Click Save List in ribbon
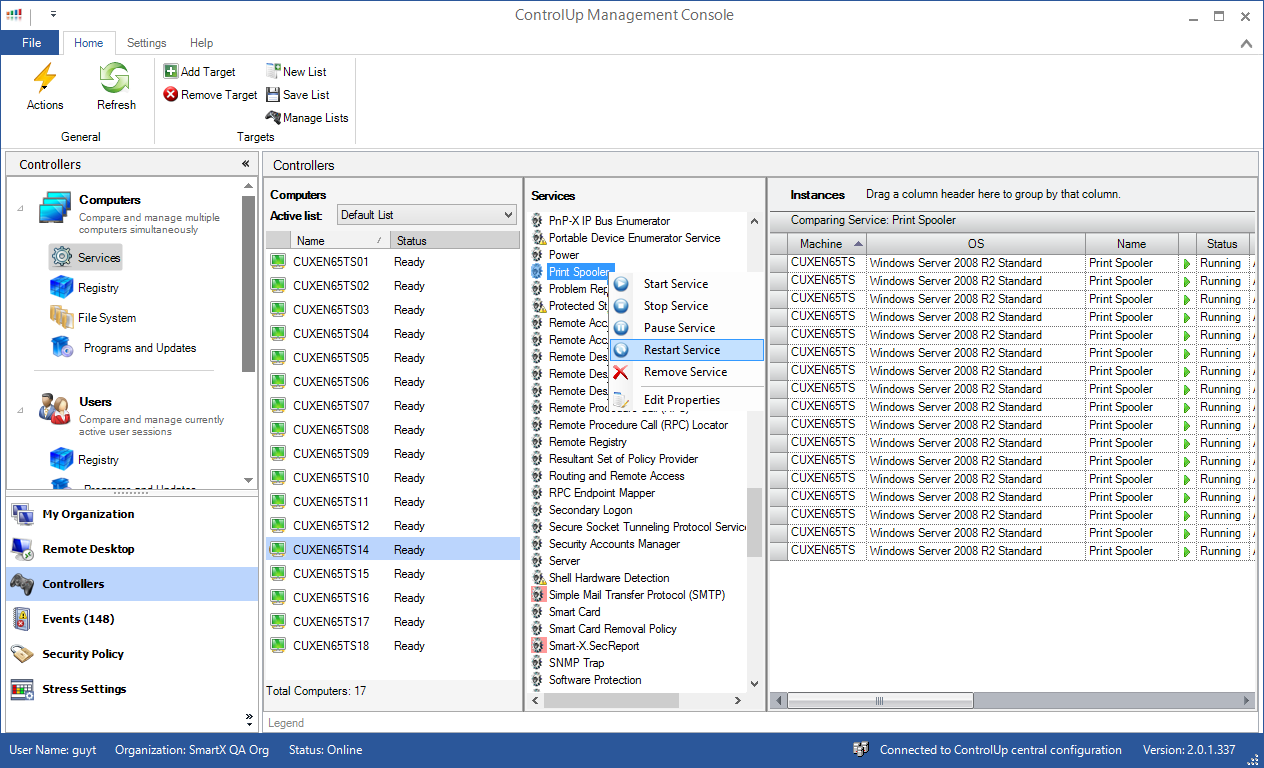This screenshot has width=1264, height=768. pos(297,95)
